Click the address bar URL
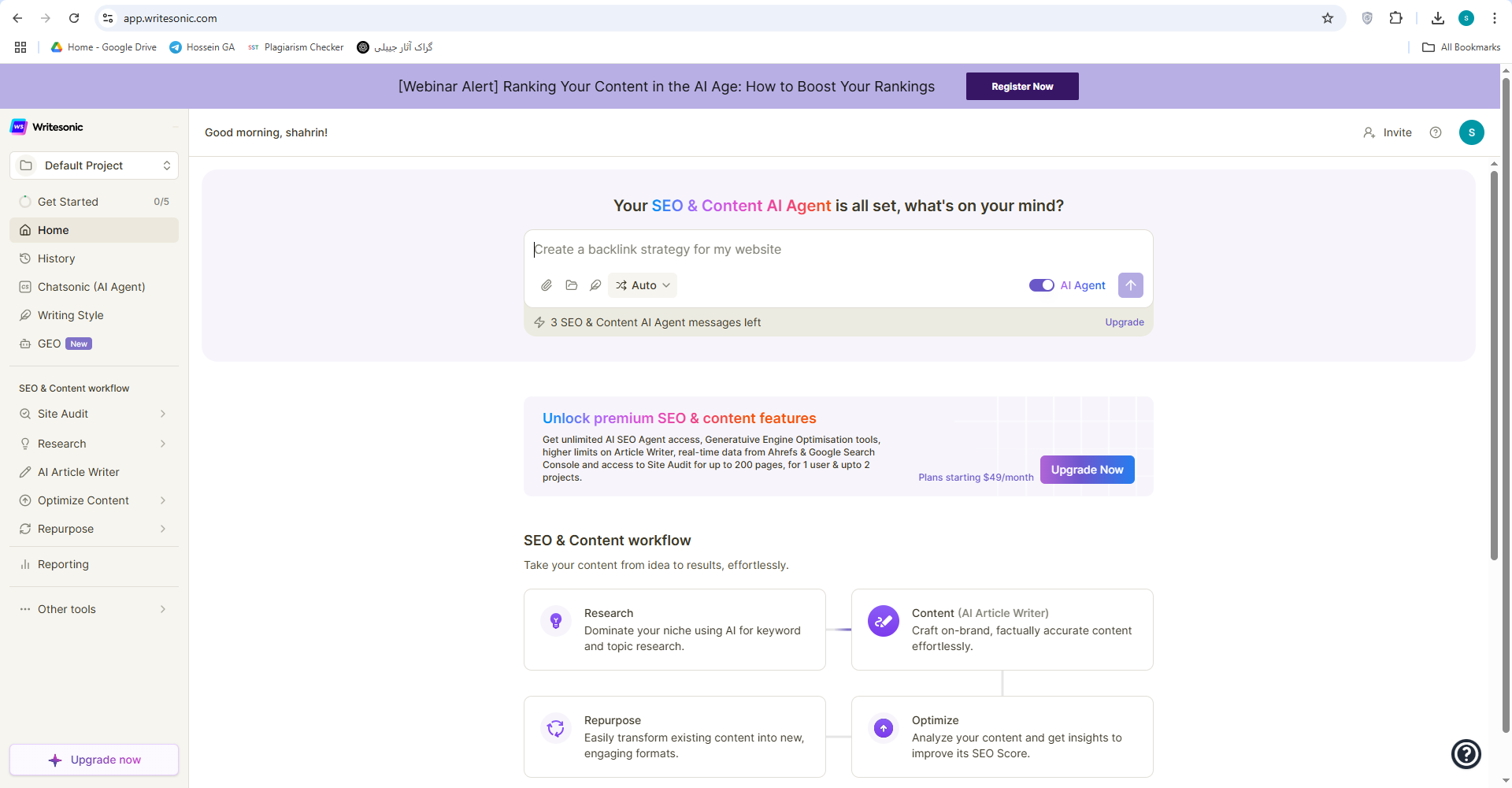The height and width of the screenshot is (788, 1512). pos(170,18)
